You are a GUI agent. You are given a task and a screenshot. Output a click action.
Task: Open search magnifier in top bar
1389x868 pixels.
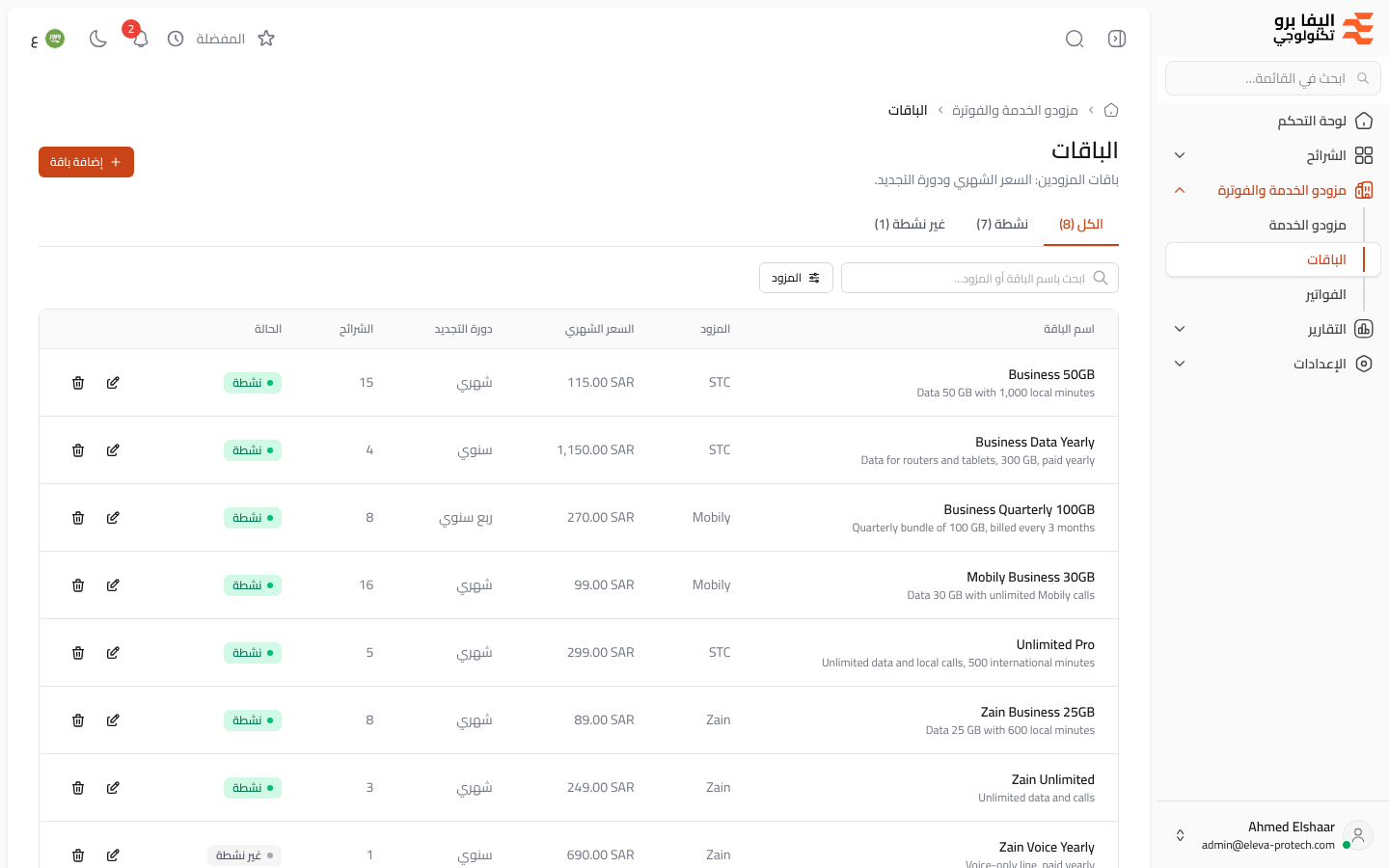tap(1075, 39)
